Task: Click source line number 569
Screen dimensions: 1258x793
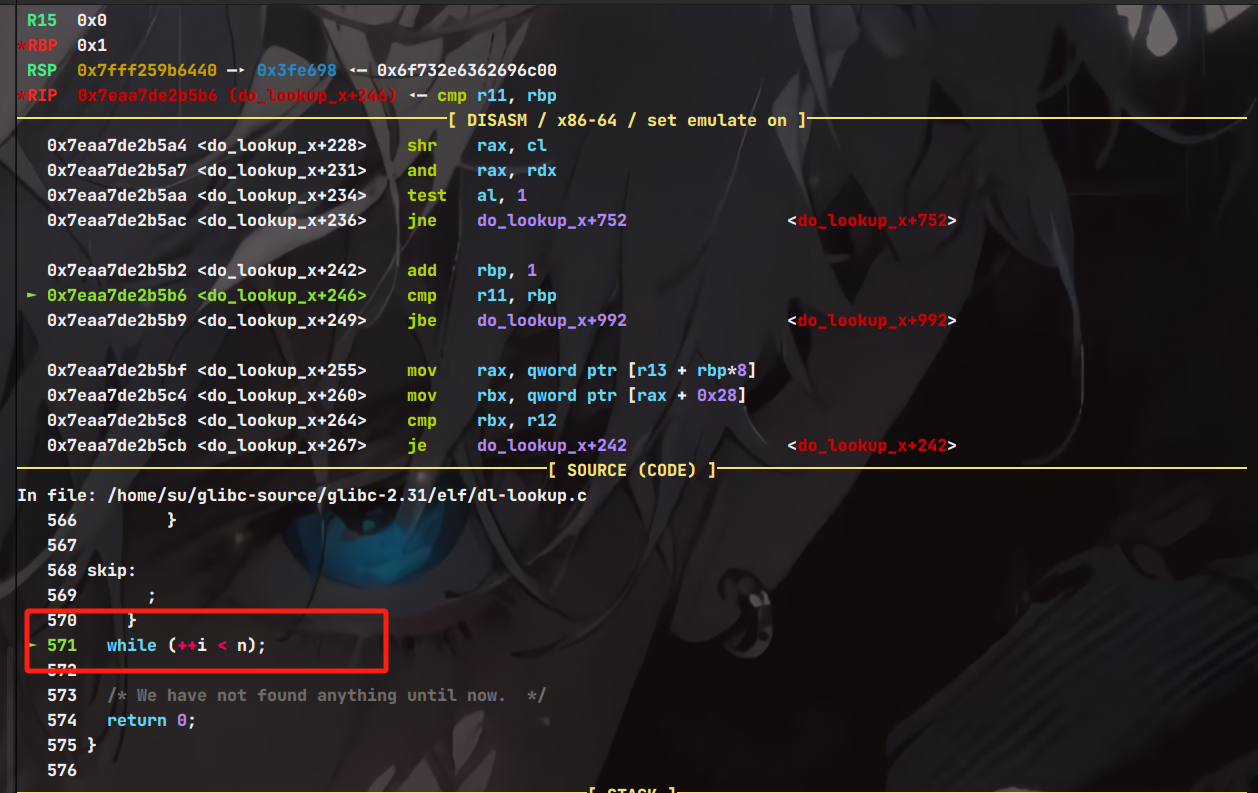Action: point(62,595)
